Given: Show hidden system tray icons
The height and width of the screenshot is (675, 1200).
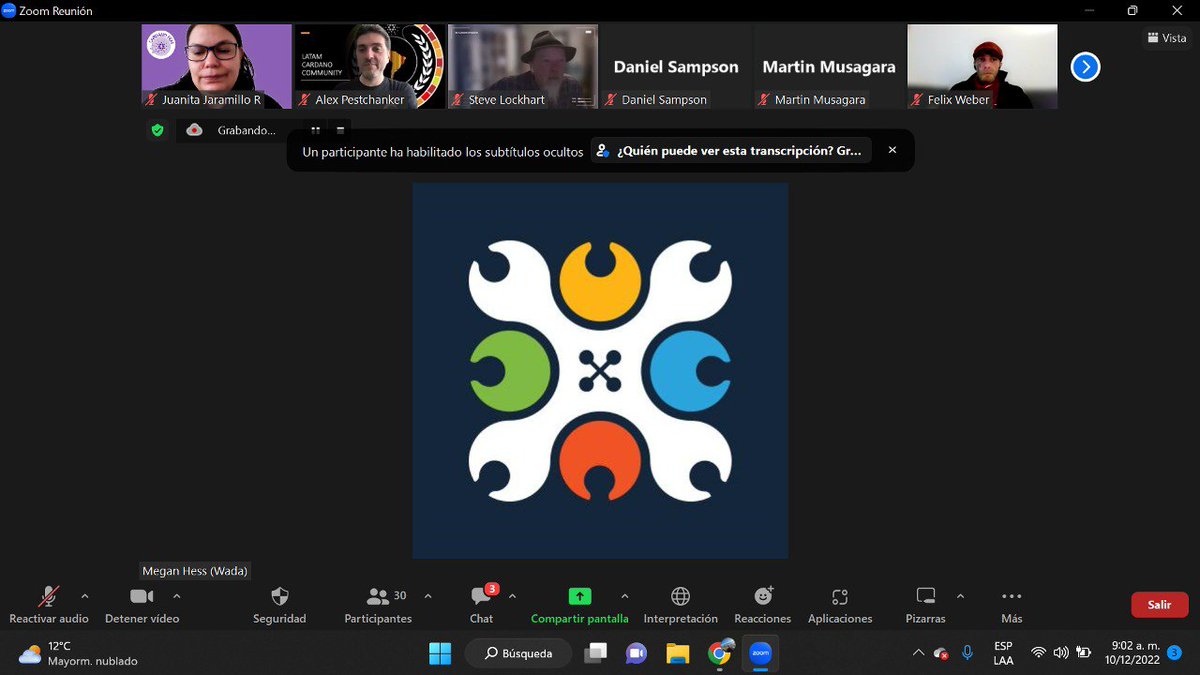Looking at the screenshot, I should (918, 653).
